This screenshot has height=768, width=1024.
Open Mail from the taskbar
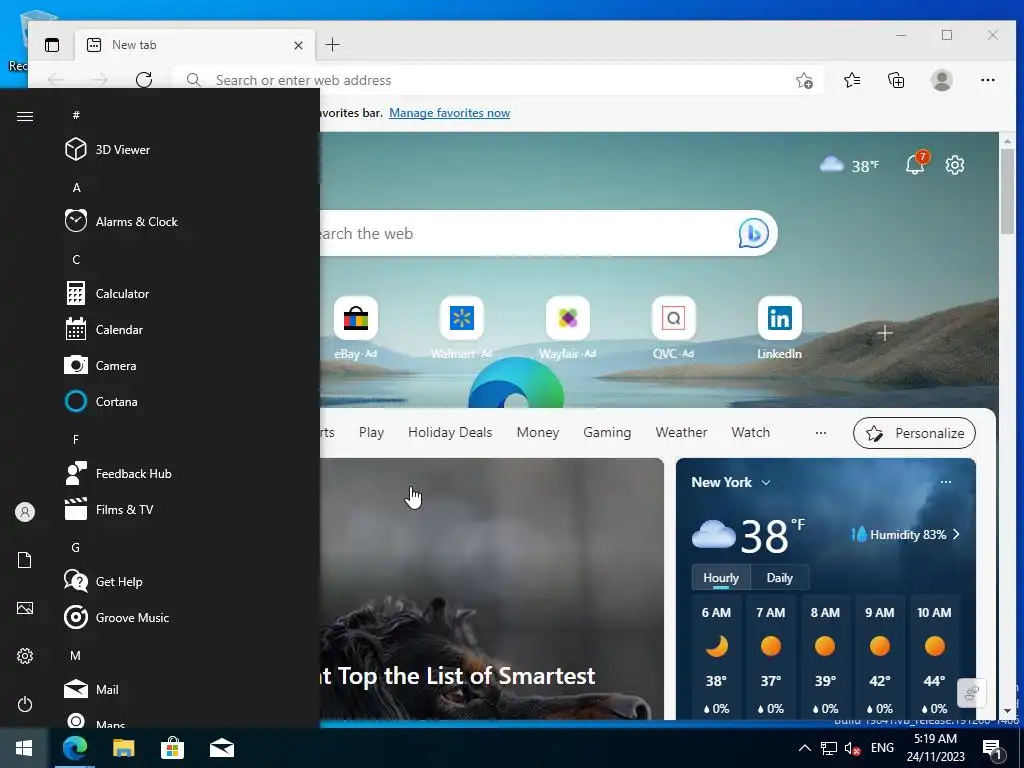point(222,748)
